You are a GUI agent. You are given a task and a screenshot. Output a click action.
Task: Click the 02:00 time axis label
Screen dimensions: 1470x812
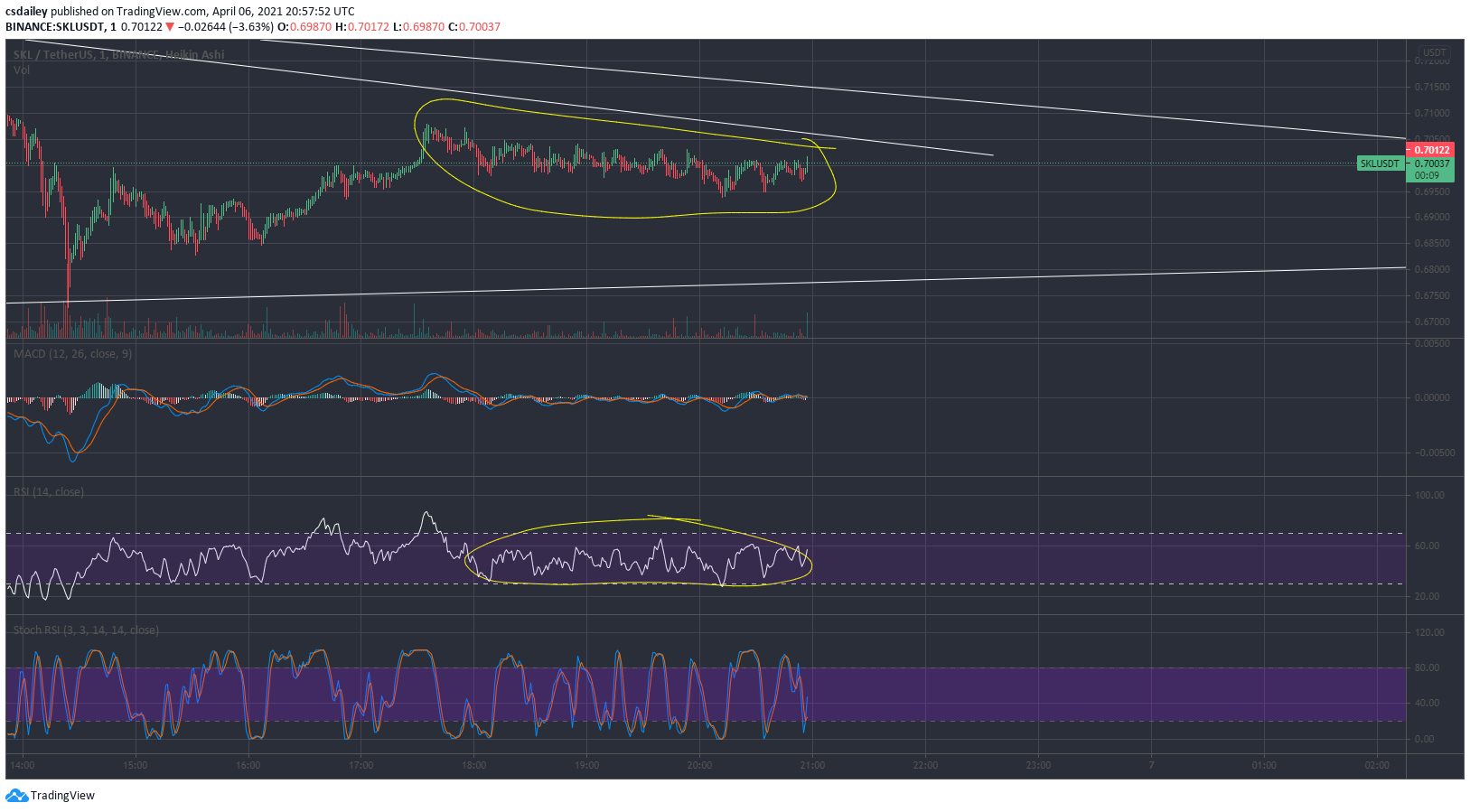click(x=1377, y=765)
